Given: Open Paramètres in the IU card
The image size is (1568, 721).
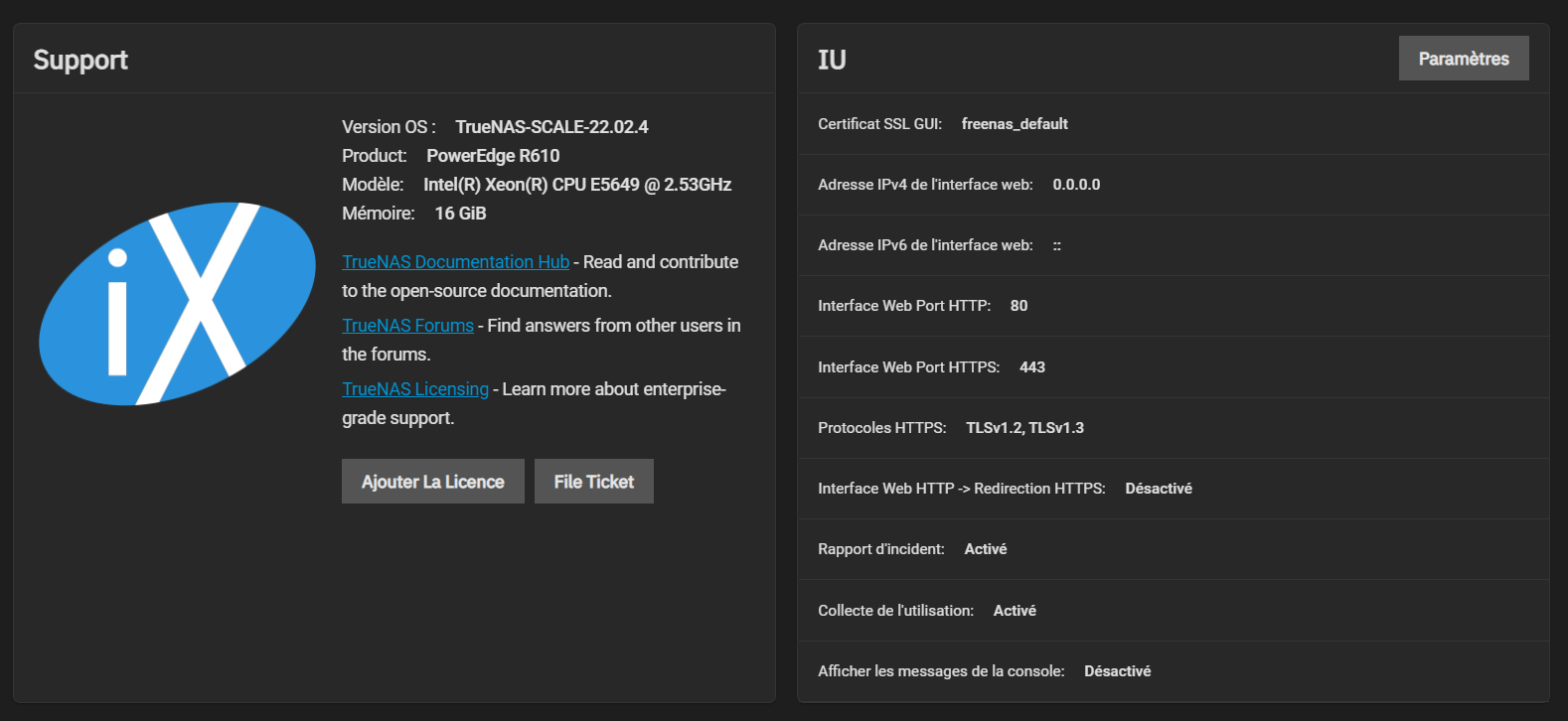Looking at the screenshot, I should coord(1463,59).
